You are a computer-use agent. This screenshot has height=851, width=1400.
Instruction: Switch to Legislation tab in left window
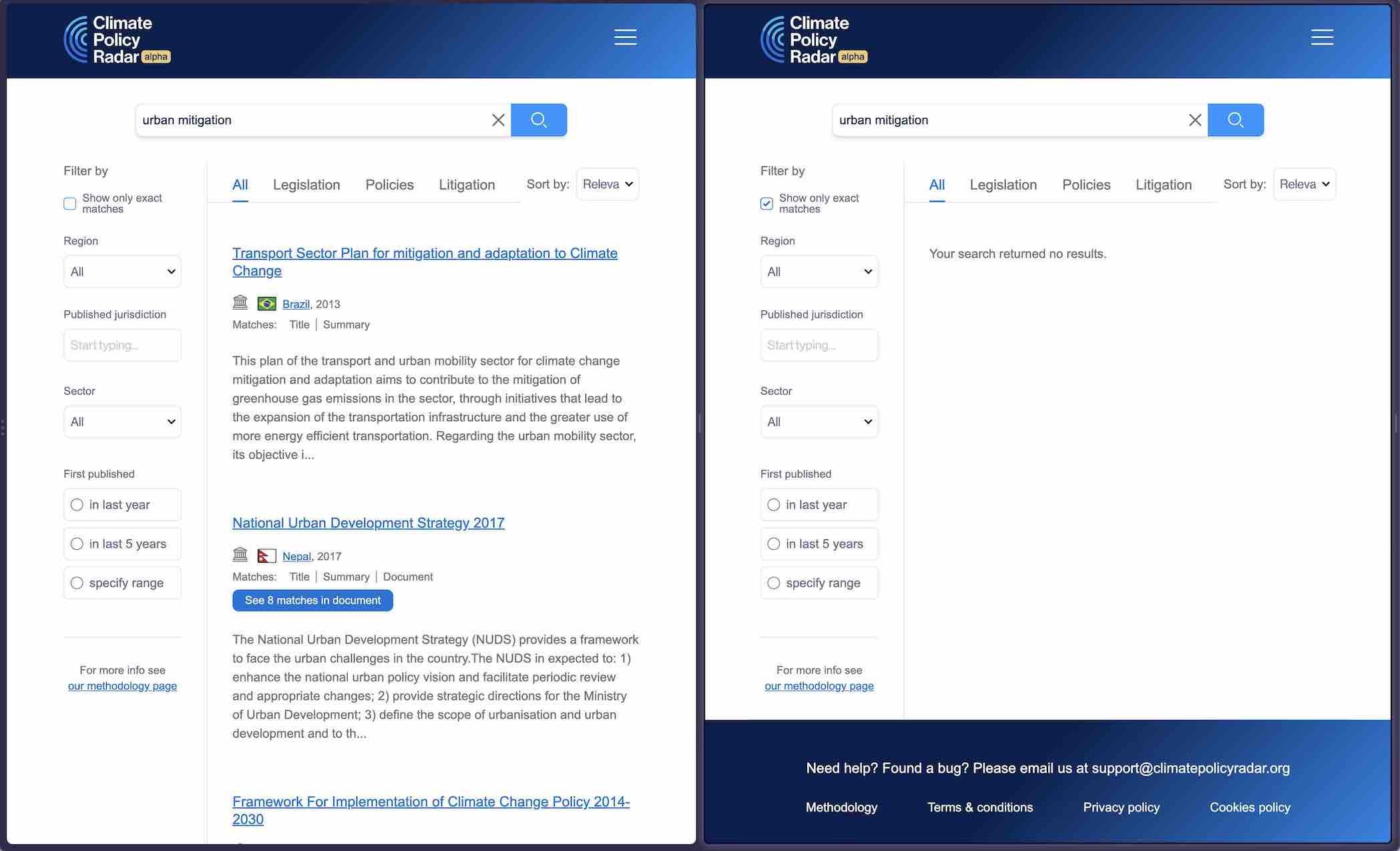(x=306, y=185)
